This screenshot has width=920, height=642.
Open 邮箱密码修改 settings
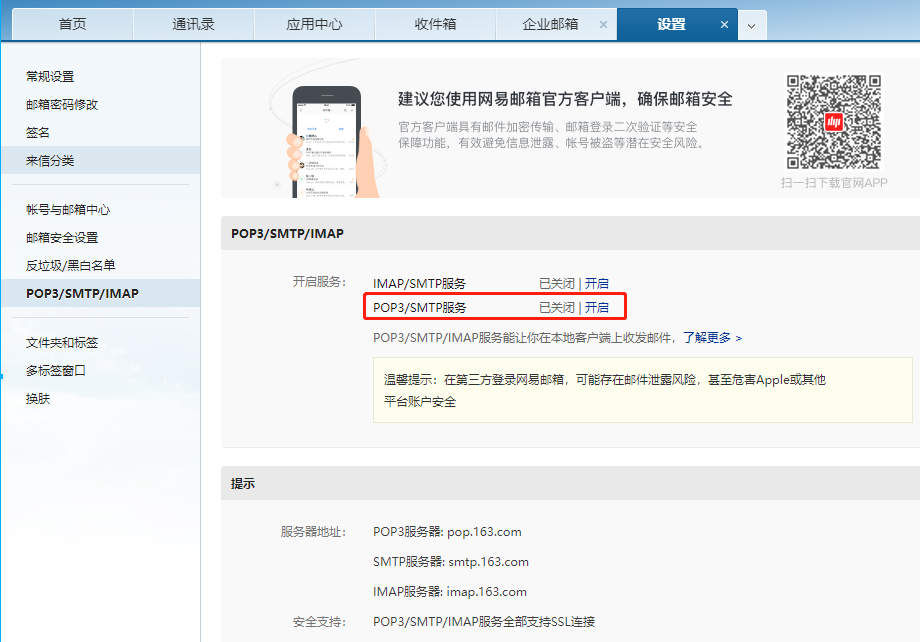click(62, 104)
